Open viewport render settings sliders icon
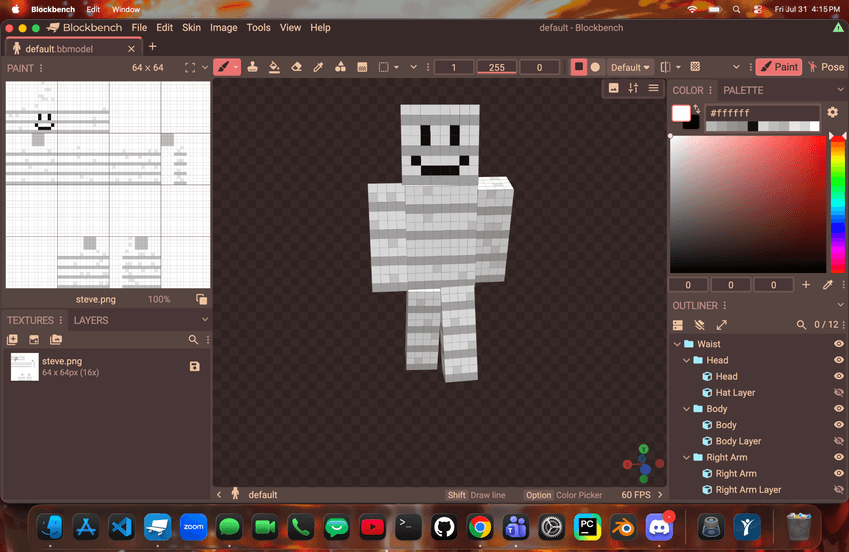 point(634,88)
